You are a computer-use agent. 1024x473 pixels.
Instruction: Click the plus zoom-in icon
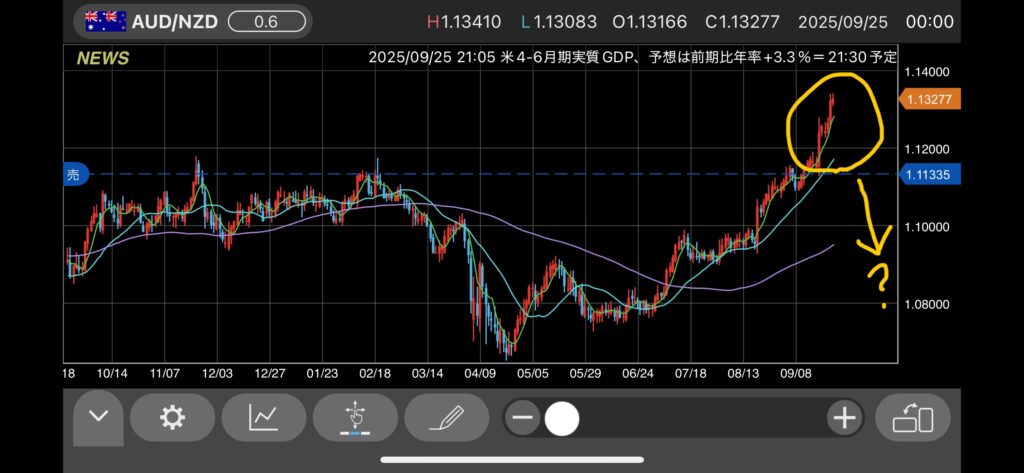click(x=844, y=418)
